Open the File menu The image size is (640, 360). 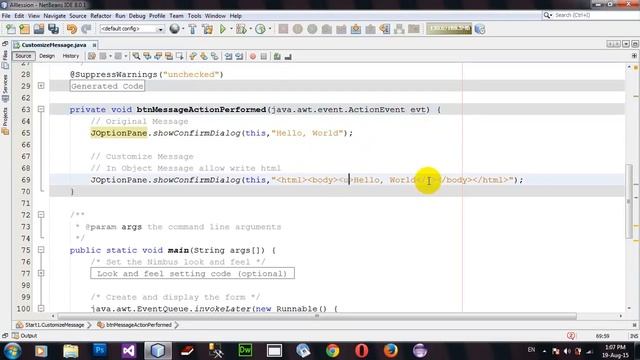[x=6, y=16]
